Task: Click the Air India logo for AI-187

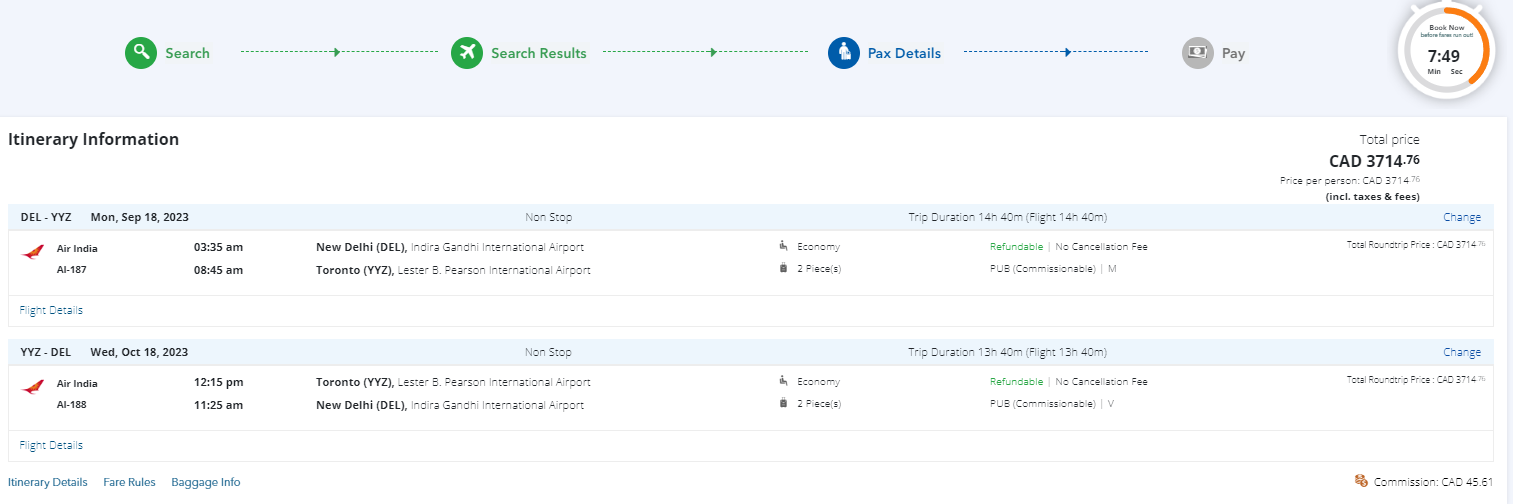Action: (x=32, y=254)
